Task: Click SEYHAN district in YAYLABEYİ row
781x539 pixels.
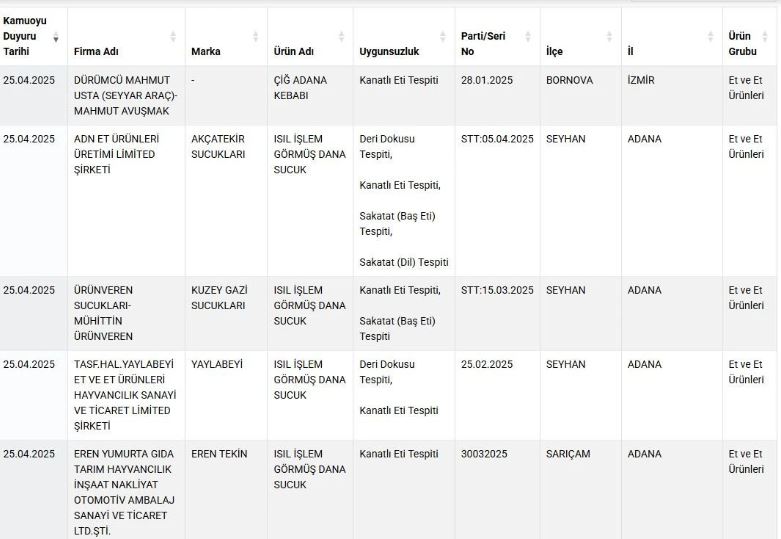Action: pos(566,364)
